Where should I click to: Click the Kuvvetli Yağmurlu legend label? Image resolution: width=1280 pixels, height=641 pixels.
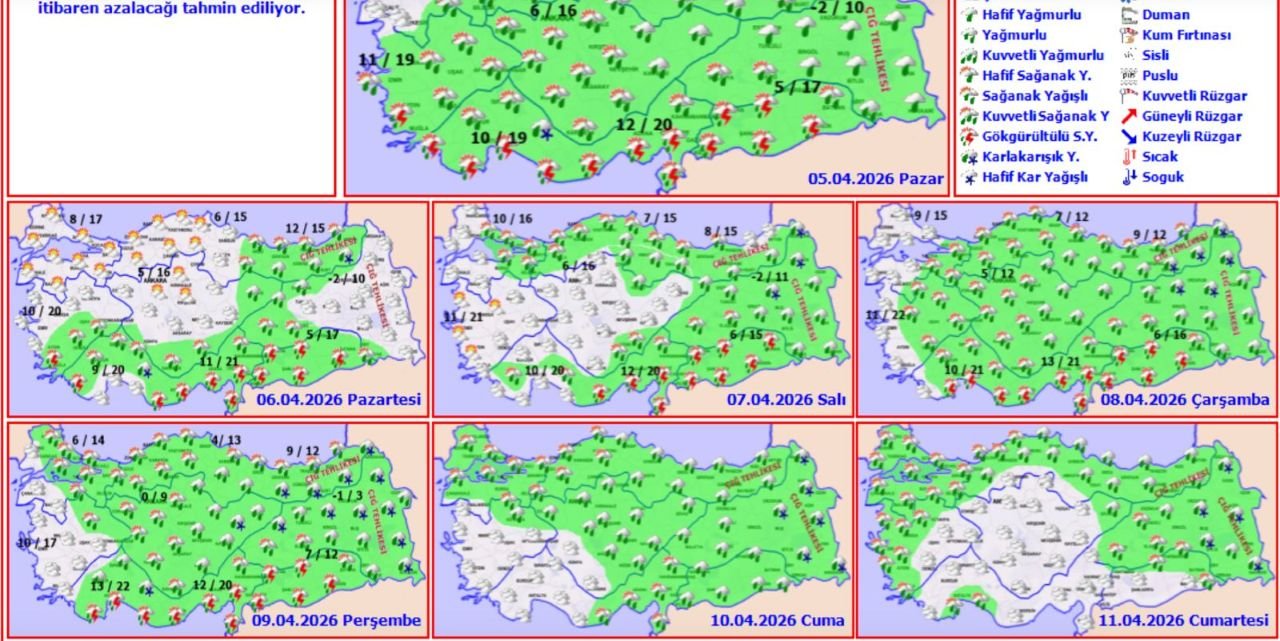(1043, 56)
